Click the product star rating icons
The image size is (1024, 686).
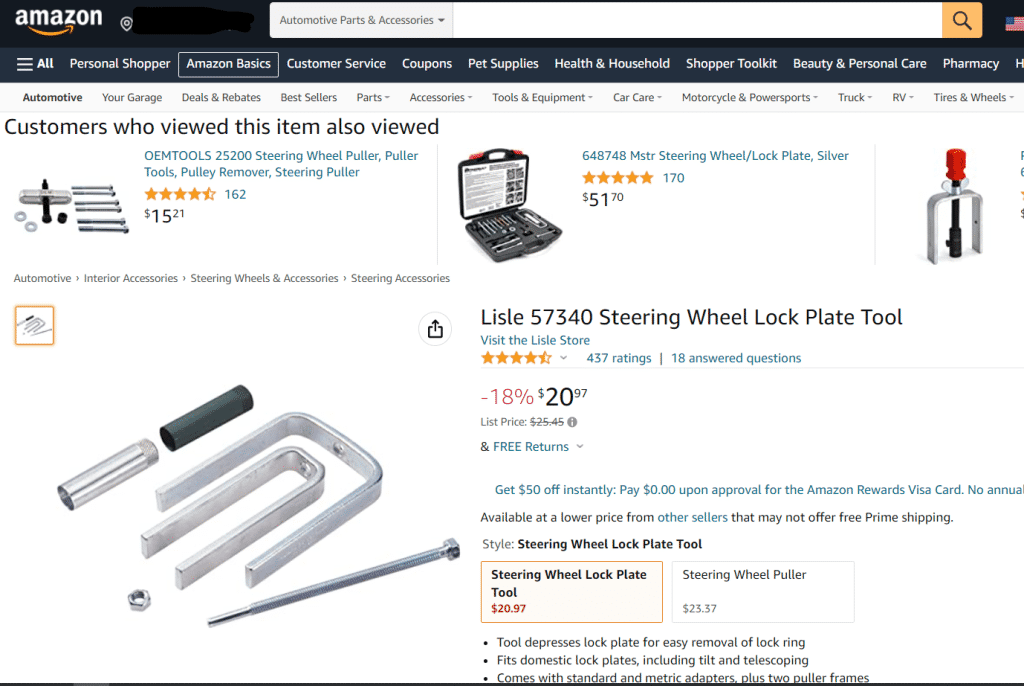pos(516,358)
